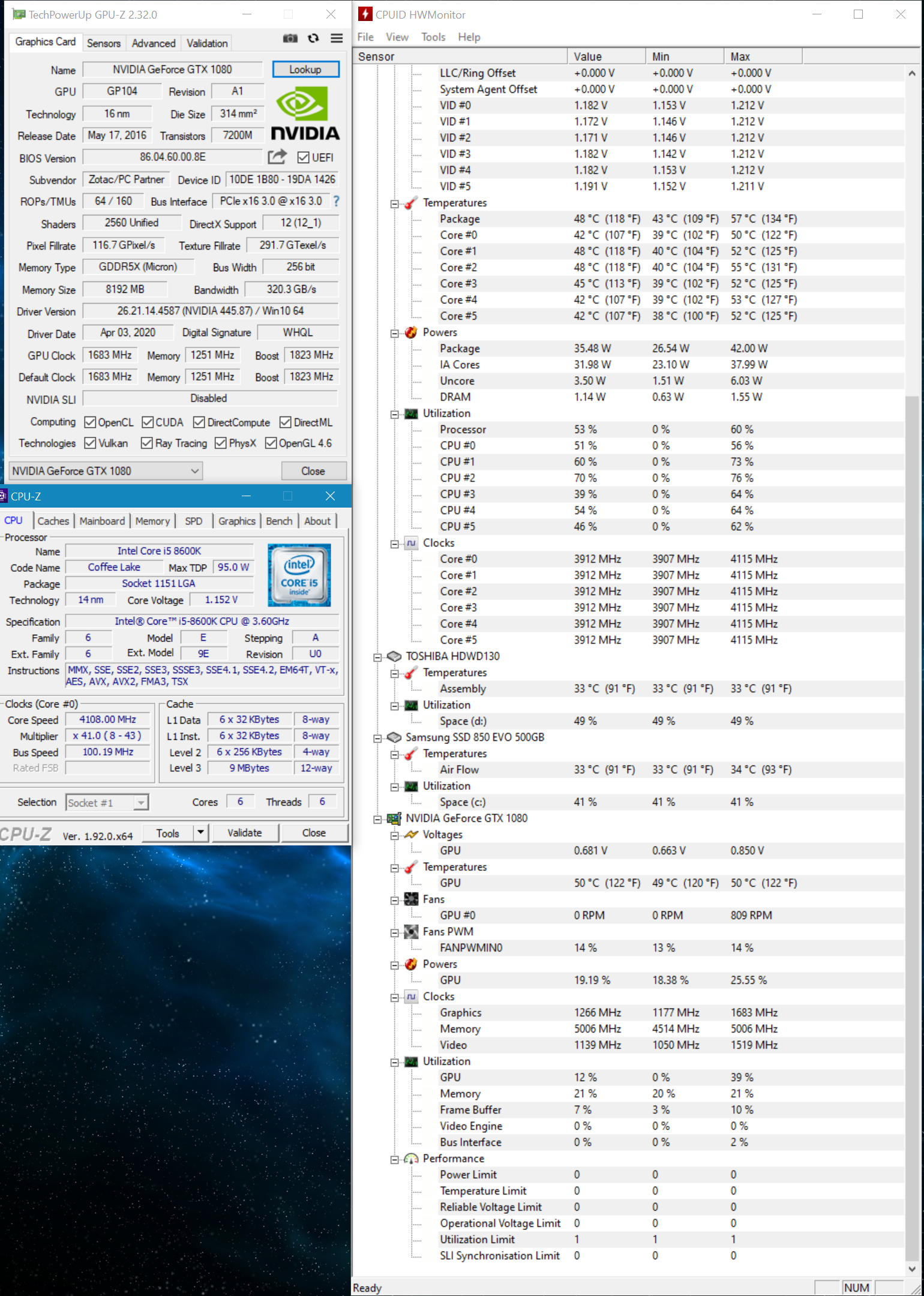The width and height of the screenshot is (924, 1296).
Task: Switch to the CPU-Z Mainboard tab
Action: [x=102, y=521]
